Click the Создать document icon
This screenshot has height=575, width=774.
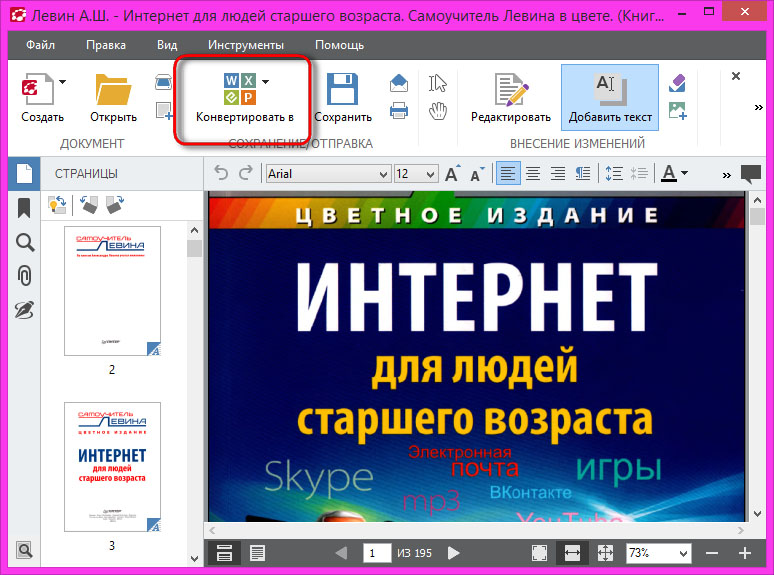pos(38,89)
